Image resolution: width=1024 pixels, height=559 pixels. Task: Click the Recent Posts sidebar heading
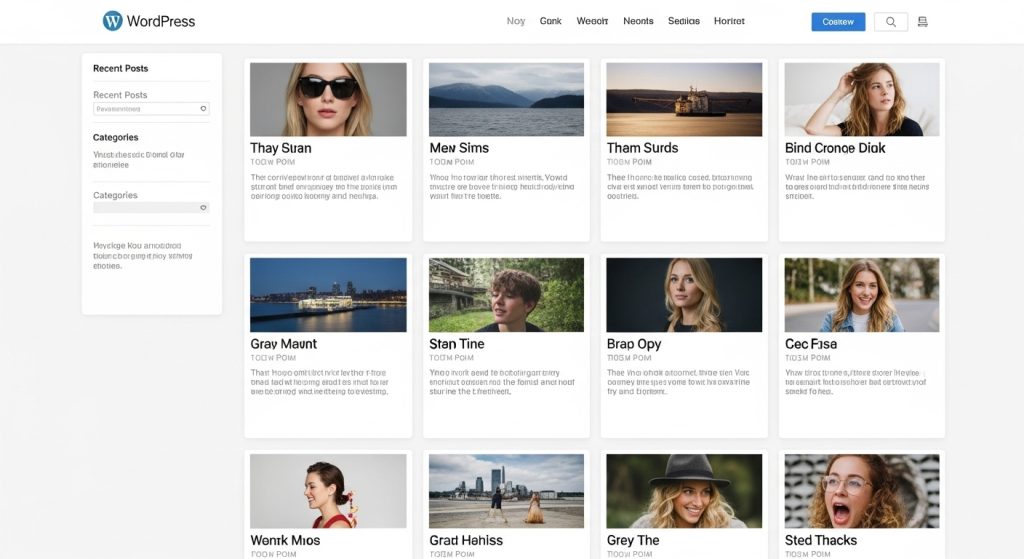pyautogui.click(x=121, y=68)
